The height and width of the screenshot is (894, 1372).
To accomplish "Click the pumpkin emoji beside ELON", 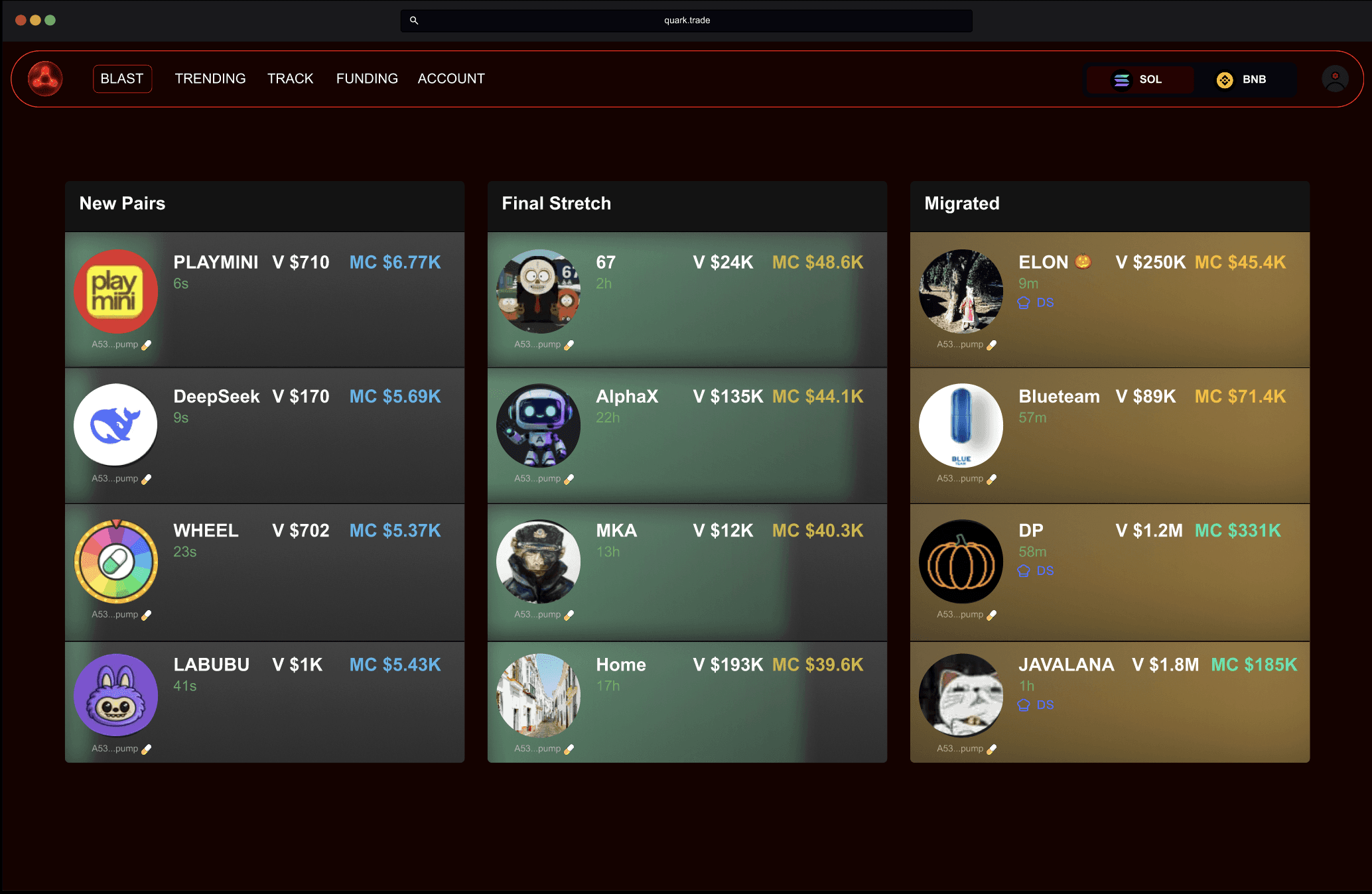I will click(1083, 261).
